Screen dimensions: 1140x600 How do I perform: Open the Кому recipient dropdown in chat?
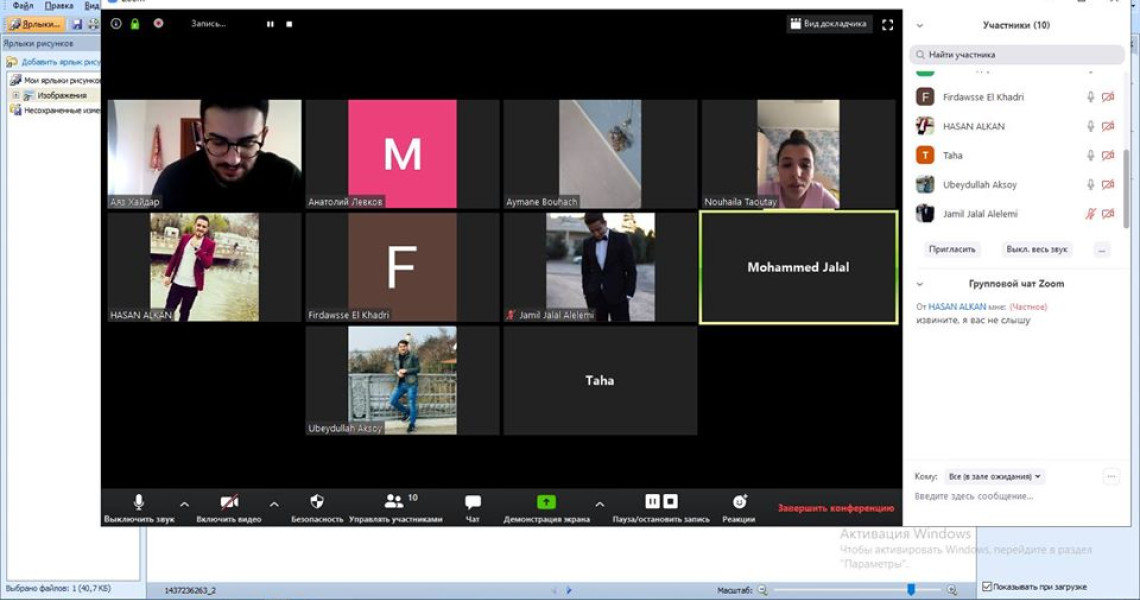pos(995,477)
